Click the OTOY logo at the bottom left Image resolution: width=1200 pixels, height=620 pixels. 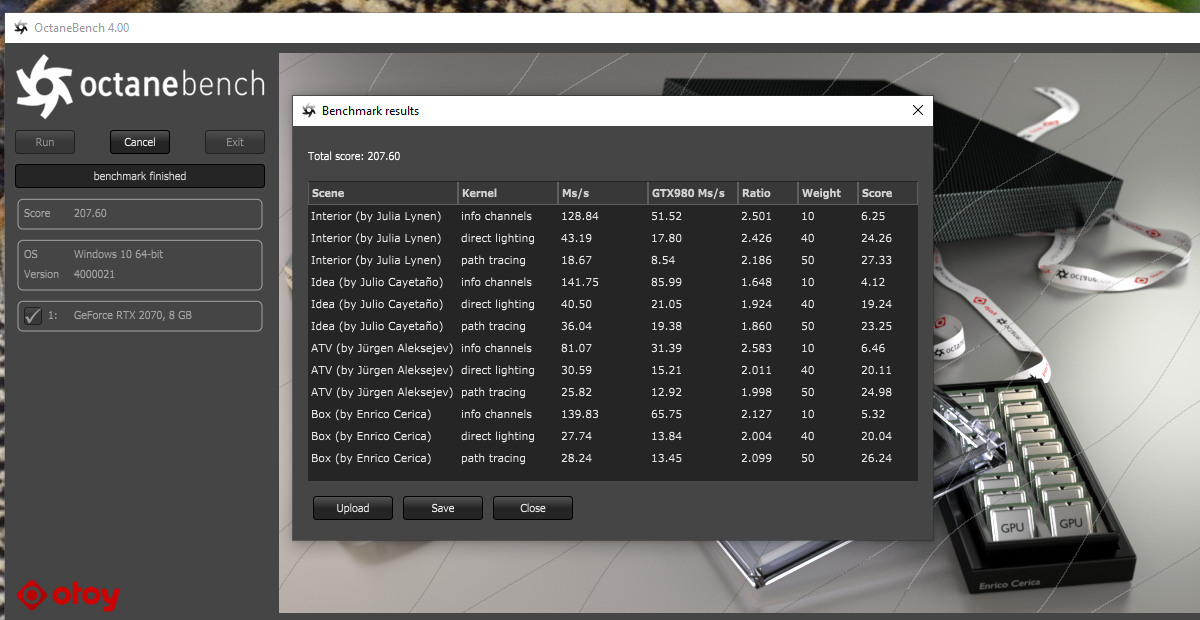(x=70, y=595)
